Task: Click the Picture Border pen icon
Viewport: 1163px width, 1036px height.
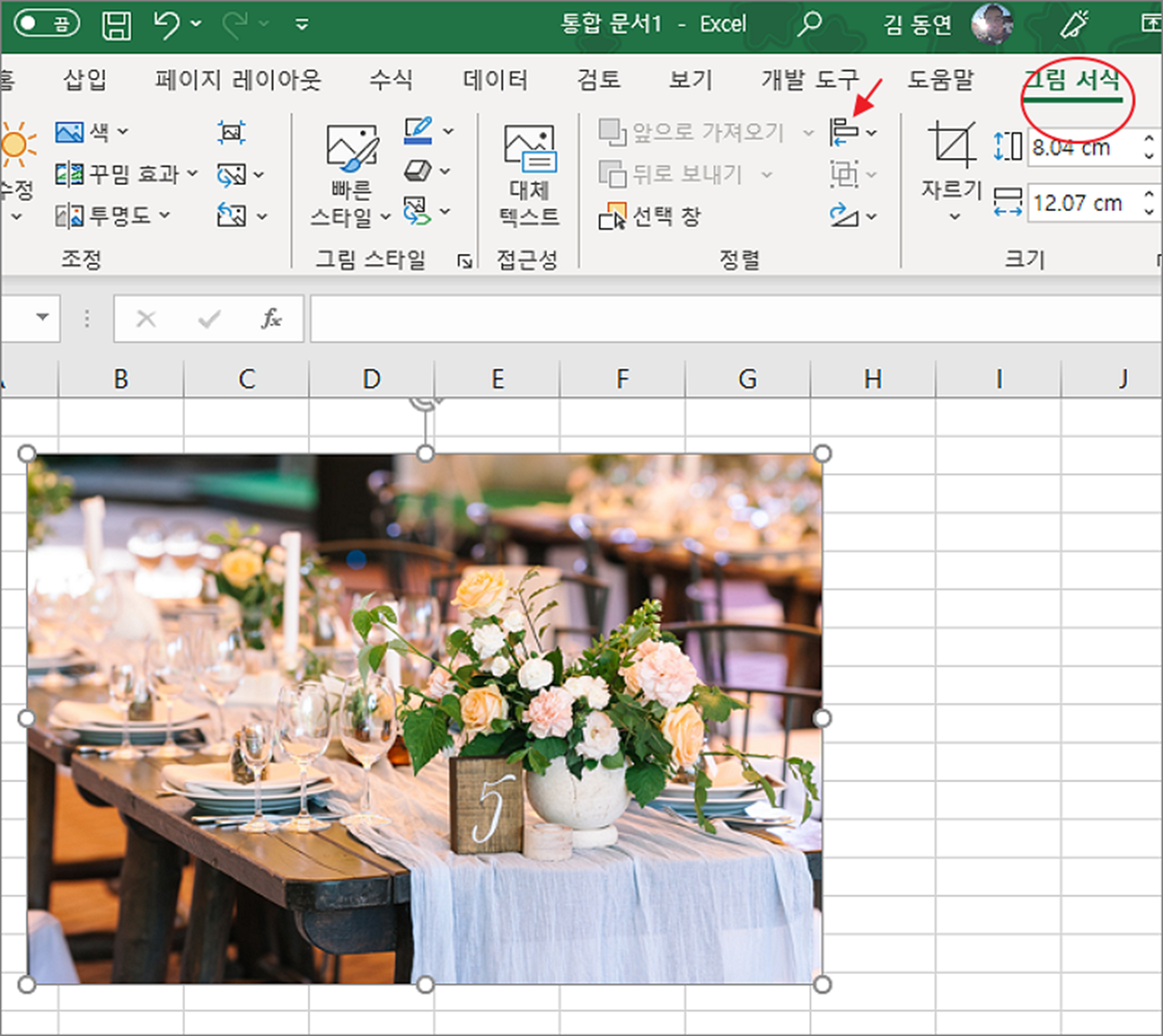Action: tap(418, 131)
